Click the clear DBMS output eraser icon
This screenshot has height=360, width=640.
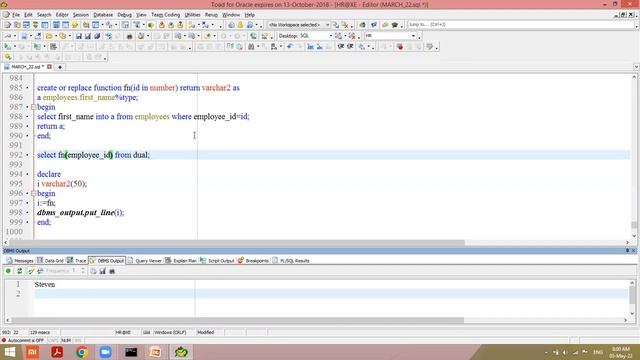click(x=31, y=271)
